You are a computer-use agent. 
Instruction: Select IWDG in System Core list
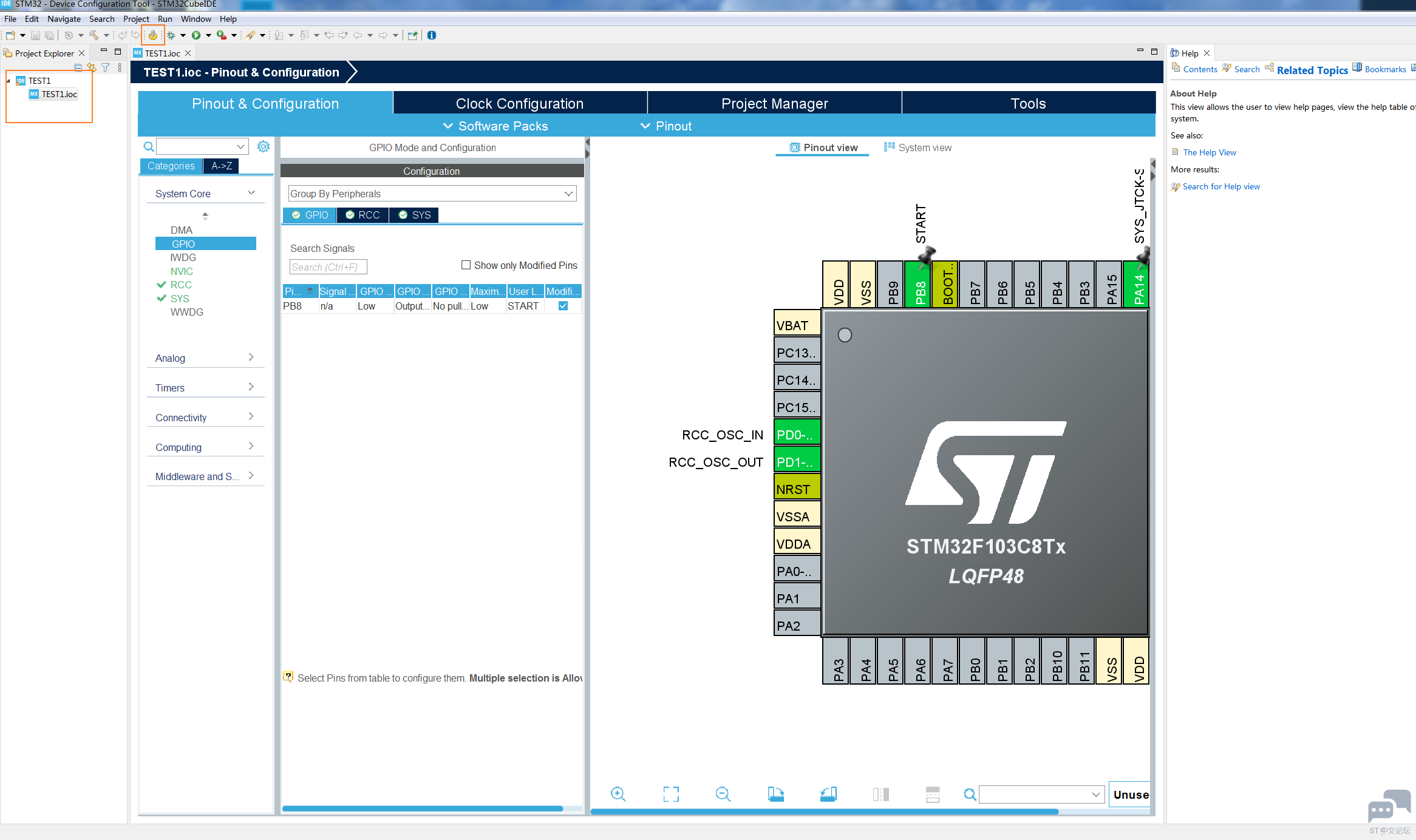click(x=183, y=257)
